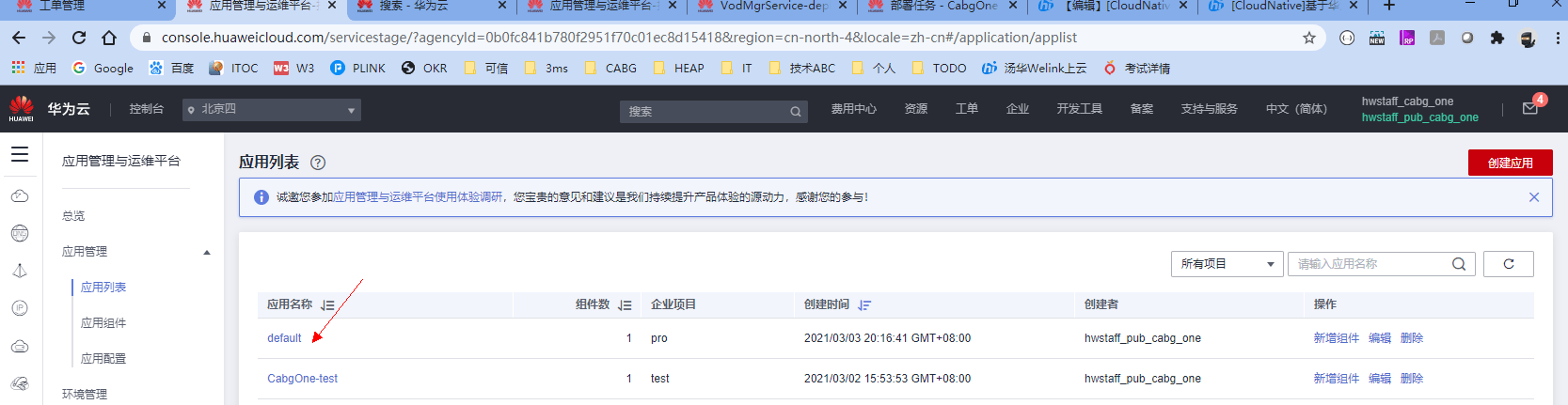This screenshot has height=405, width=1568.
Task: Open the 费用中心 menu
Action: click(x=853, y=109)
